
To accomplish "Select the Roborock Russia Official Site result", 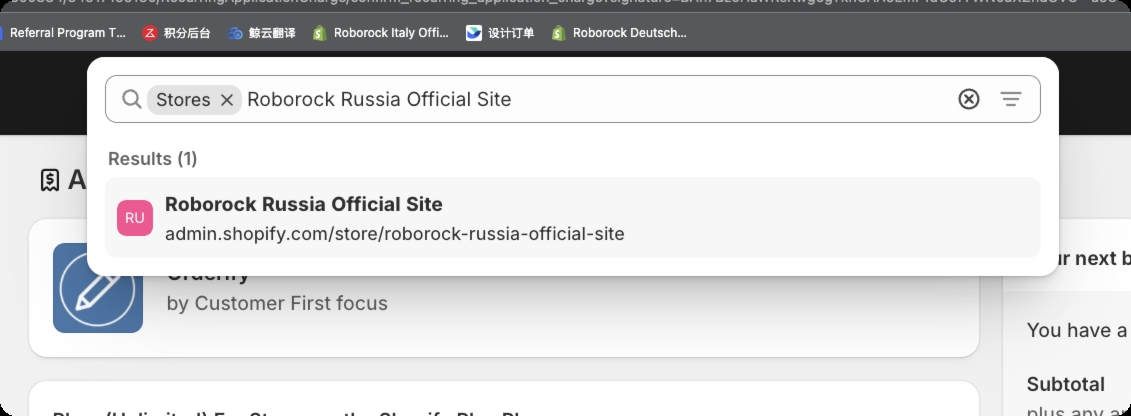I will click(573, 218).
